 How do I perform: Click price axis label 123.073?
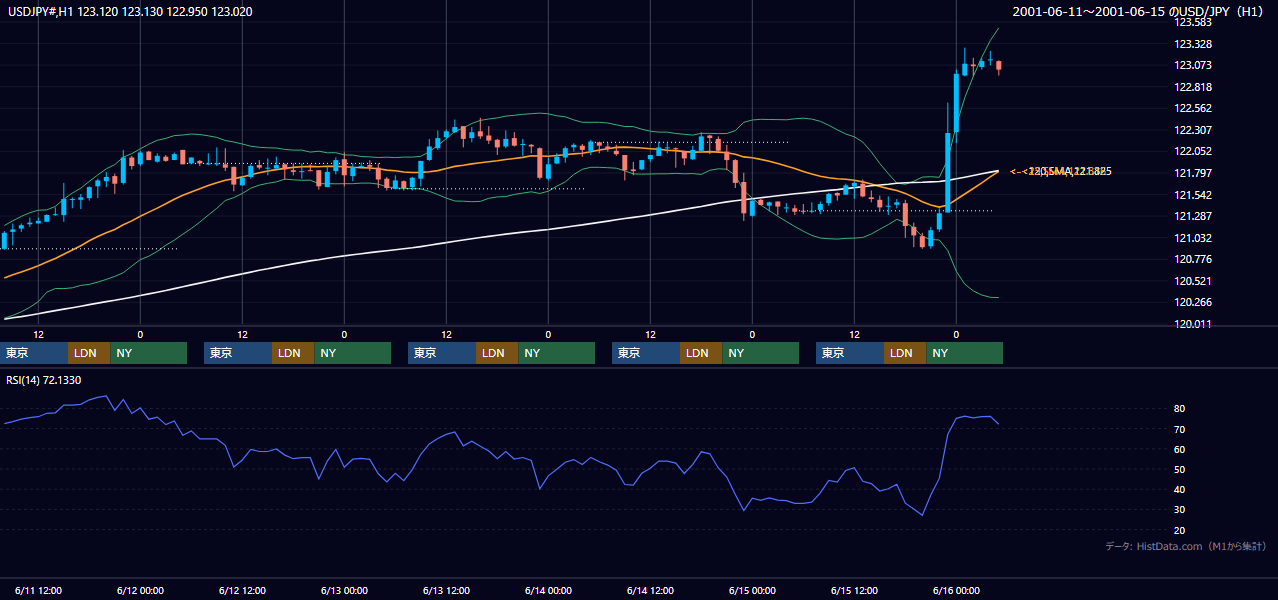1193,65
